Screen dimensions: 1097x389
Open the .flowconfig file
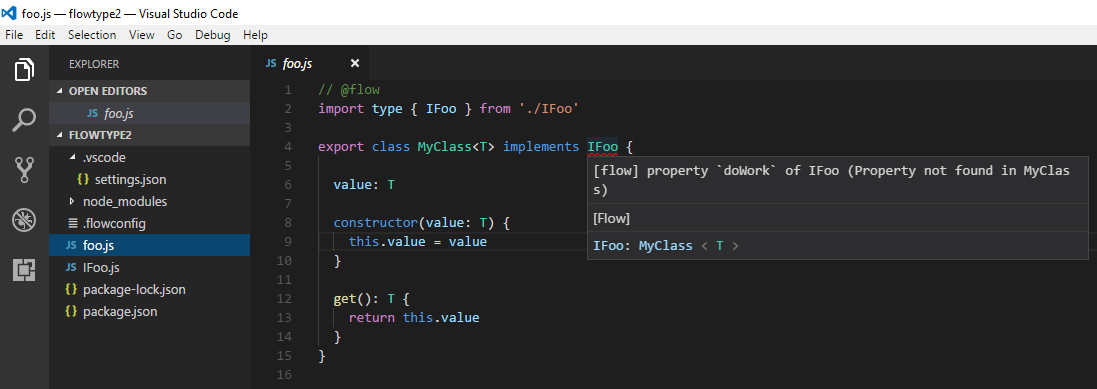150,224
